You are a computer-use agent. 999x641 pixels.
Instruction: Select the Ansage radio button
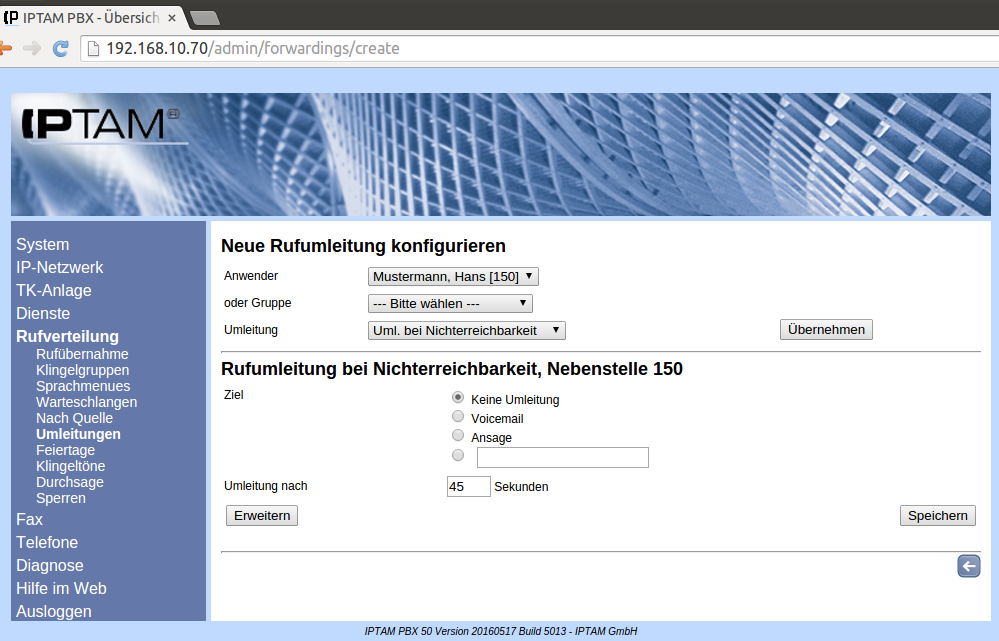[x=458, y=436]
